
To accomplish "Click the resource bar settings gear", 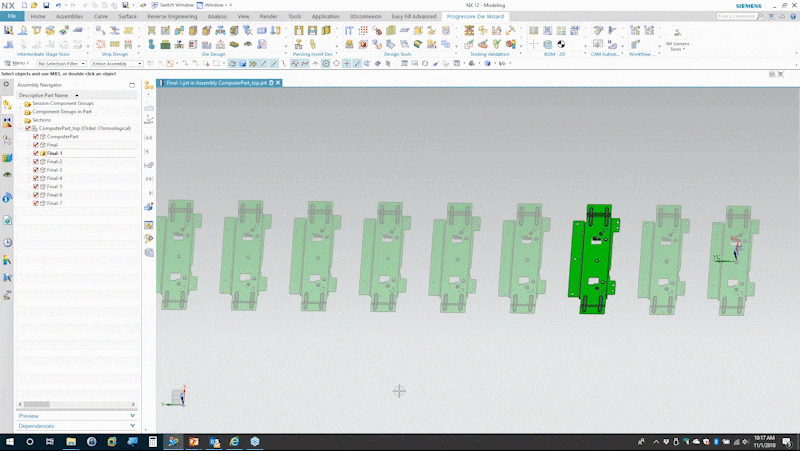I will coord(6,85).
